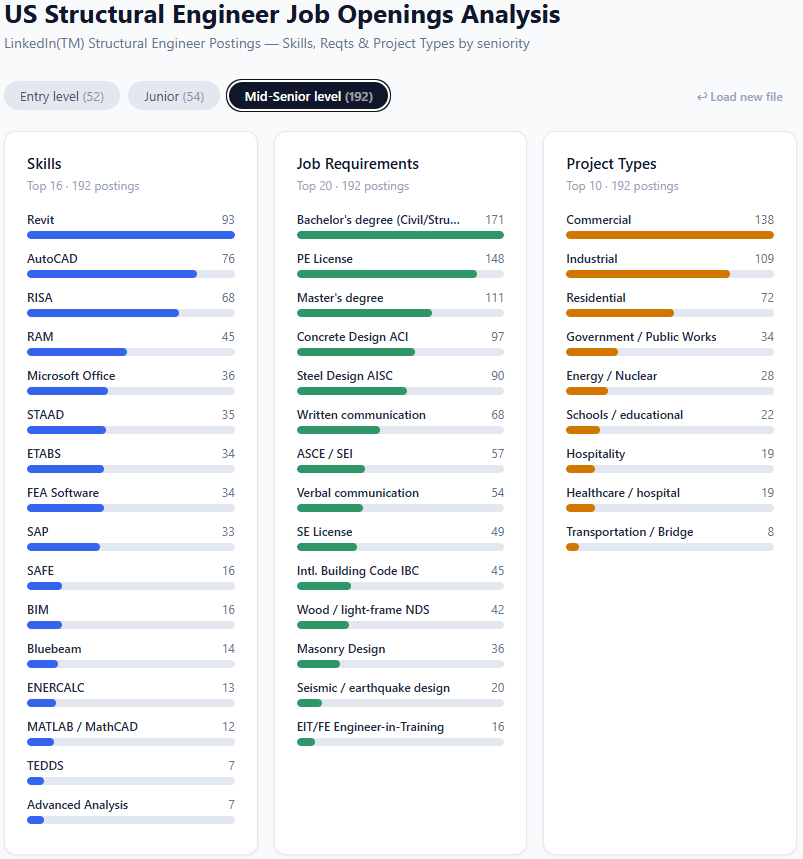Click the Job Requirements panel heading
The width and height of the screenshot is (803, 859).
(358, 164)
